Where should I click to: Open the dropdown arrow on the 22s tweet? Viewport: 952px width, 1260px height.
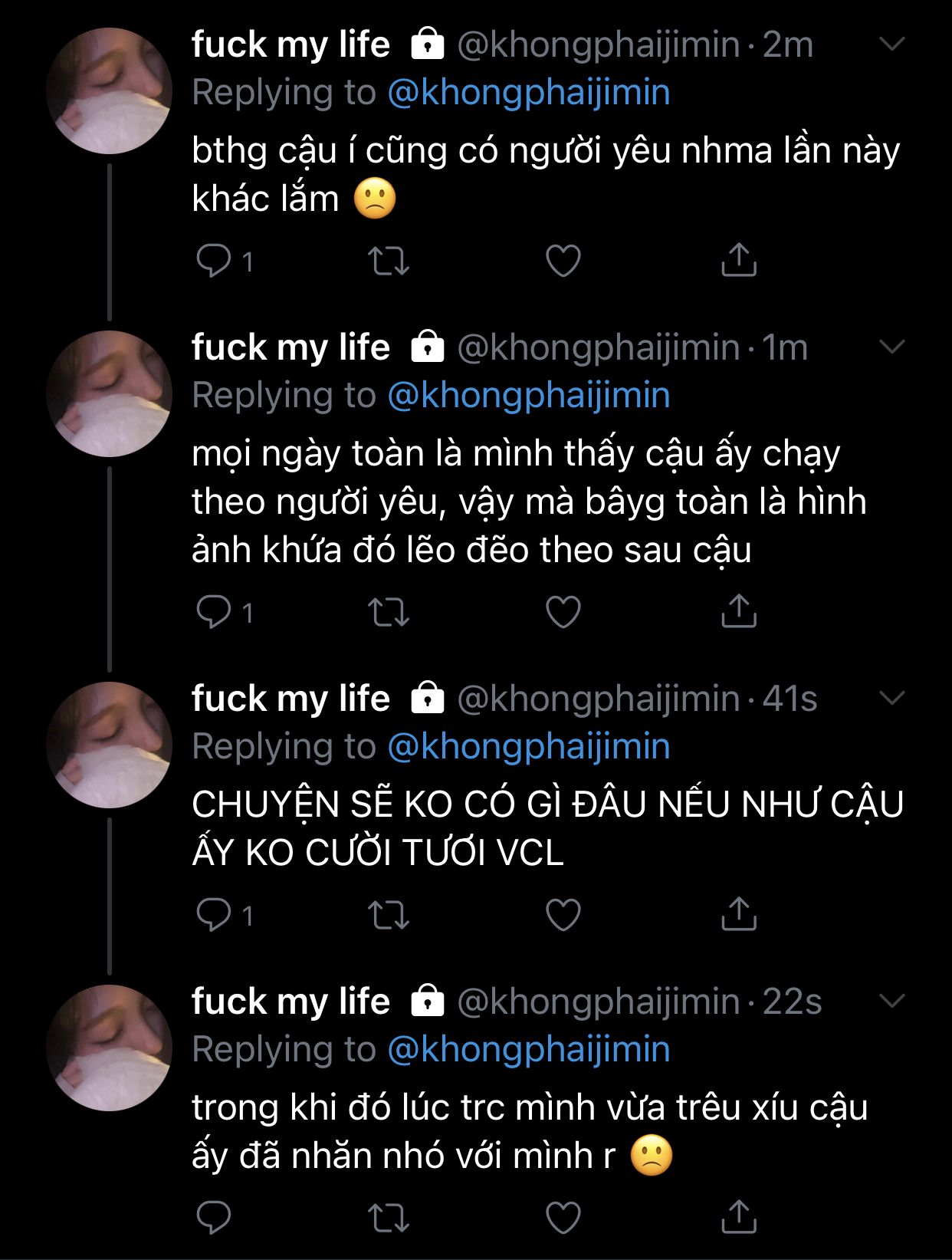coord(891,1001)
